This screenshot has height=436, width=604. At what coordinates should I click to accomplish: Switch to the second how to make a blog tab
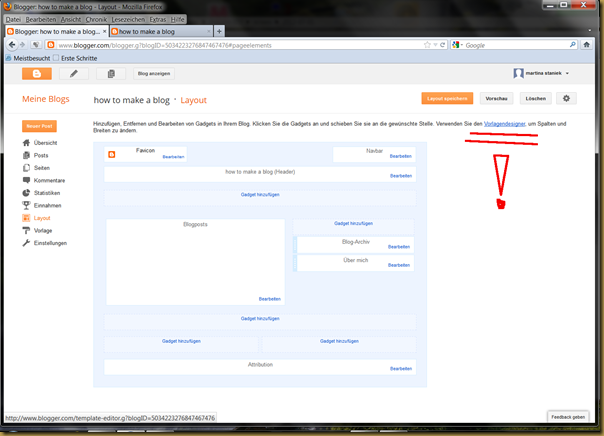coord(161,32)
